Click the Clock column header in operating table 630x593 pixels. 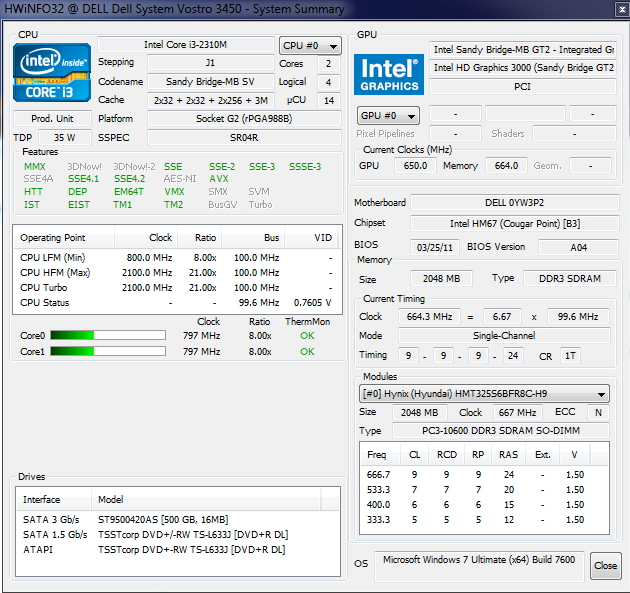(146, 237)
